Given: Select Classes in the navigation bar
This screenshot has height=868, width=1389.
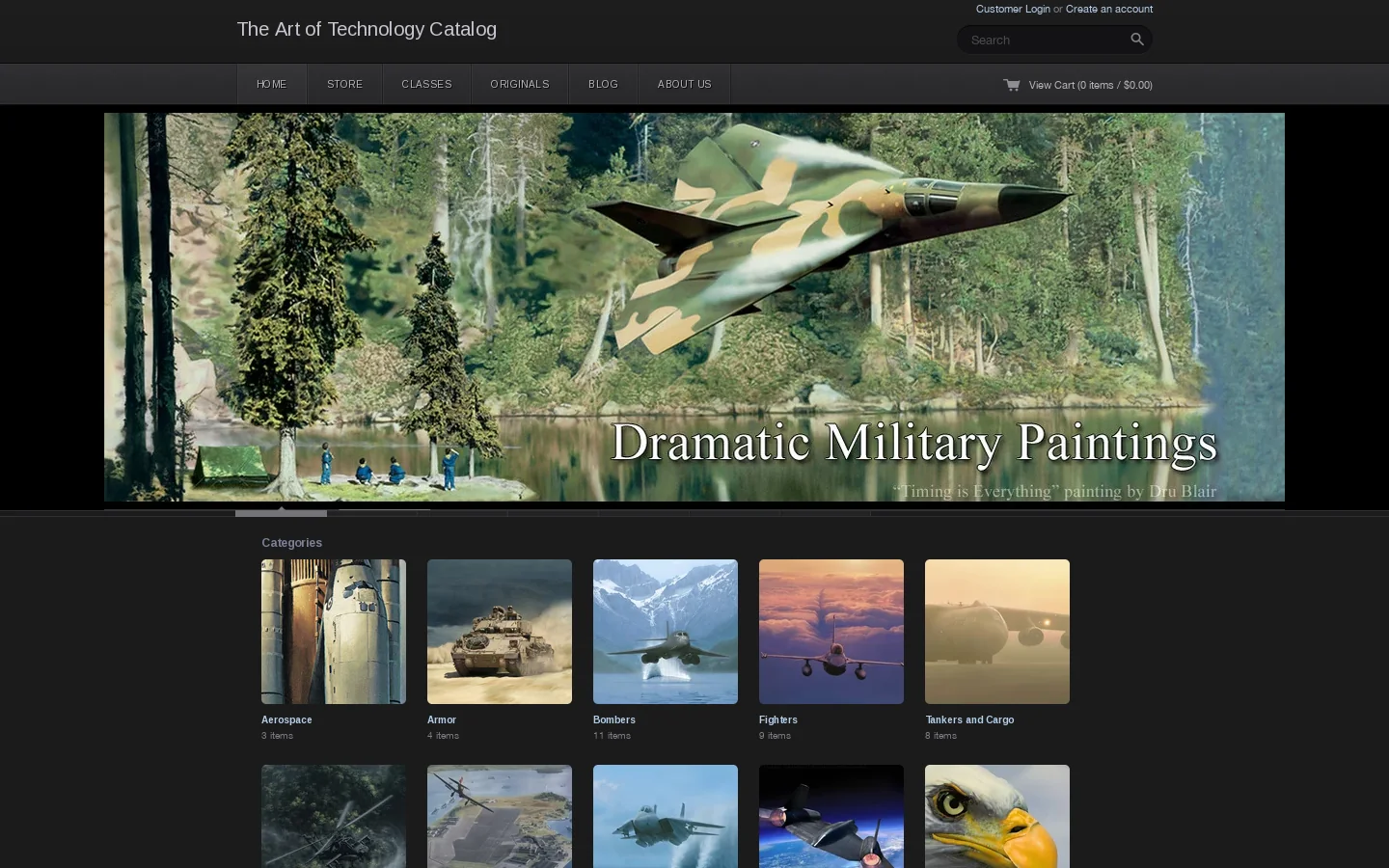Looking at the screenshot, I should click(x=426, y=84).
